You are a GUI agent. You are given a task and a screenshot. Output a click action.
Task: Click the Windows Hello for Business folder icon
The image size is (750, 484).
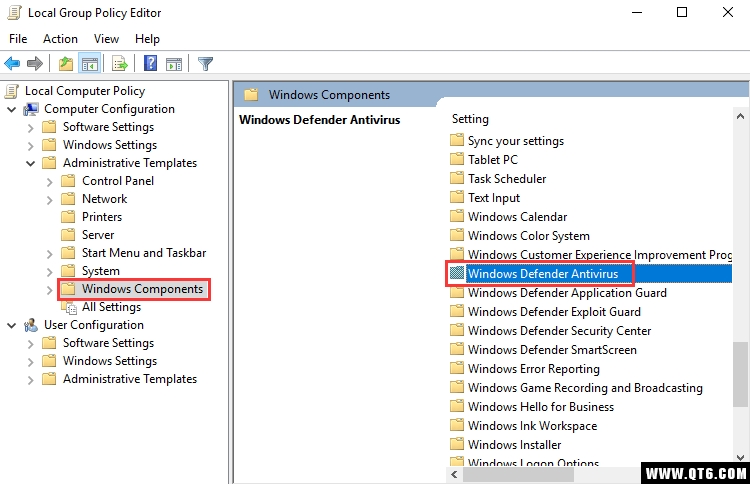pos(457,406)
